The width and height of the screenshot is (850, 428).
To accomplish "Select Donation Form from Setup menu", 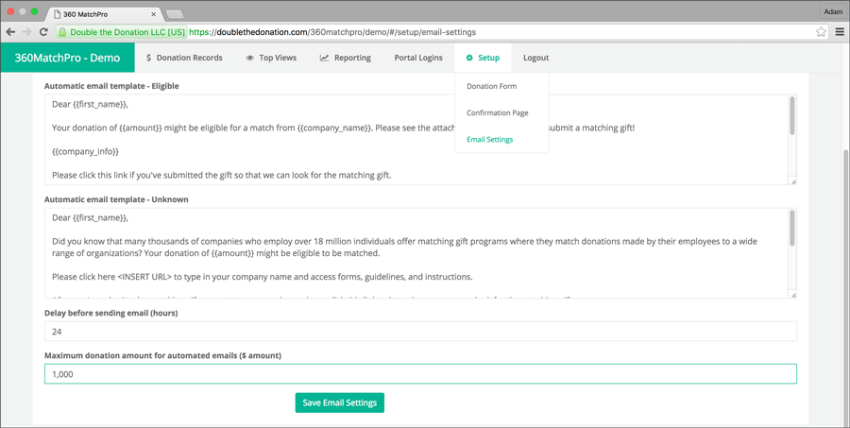I will tap(491, 87).
